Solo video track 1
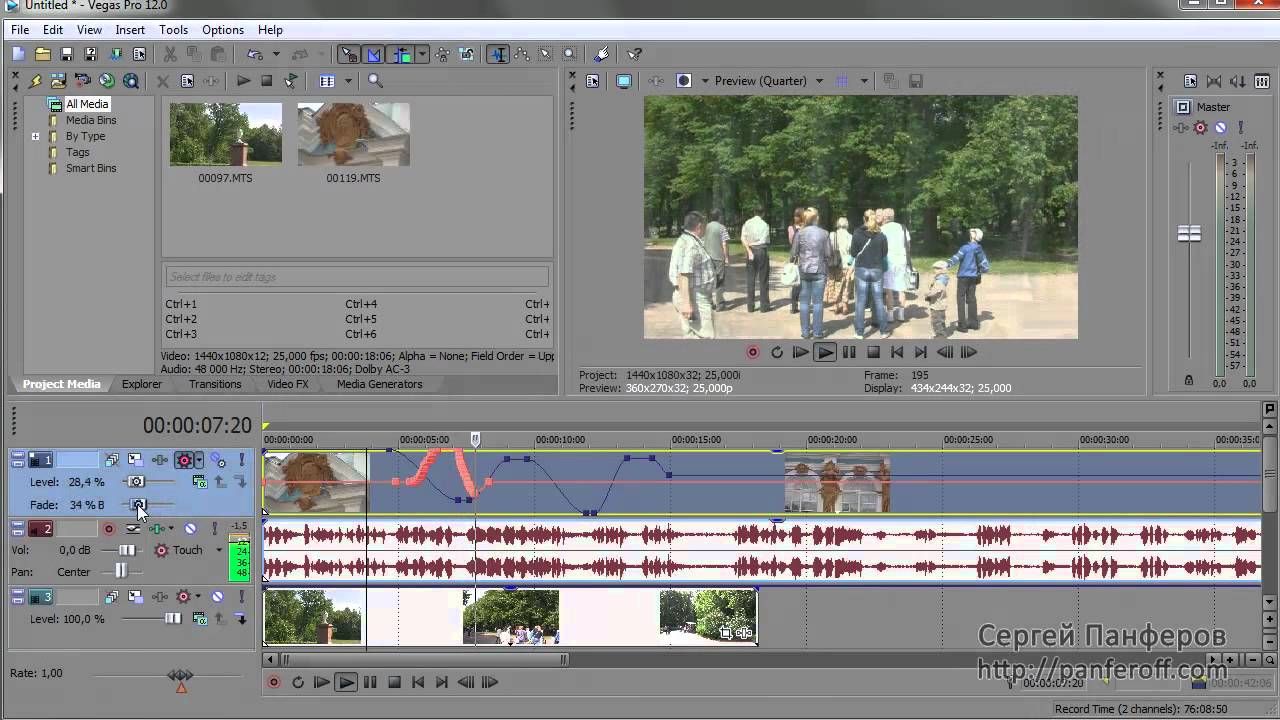This screenshot has width=1280, height=720. (241, 460)
